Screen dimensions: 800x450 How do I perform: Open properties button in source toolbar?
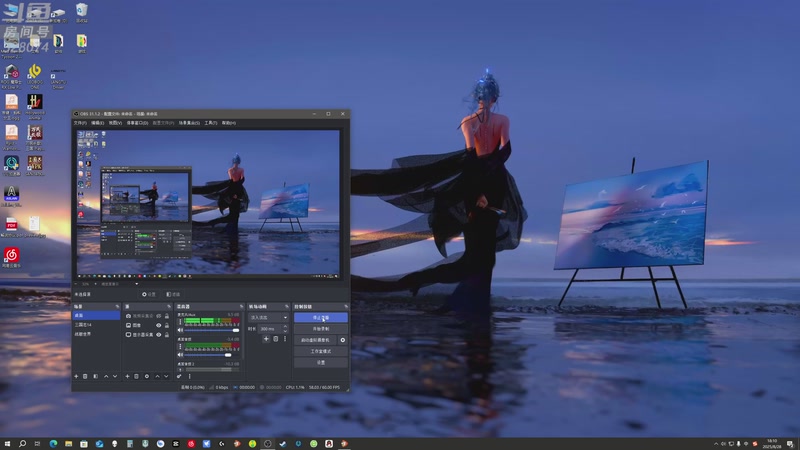tap(149, 294)
